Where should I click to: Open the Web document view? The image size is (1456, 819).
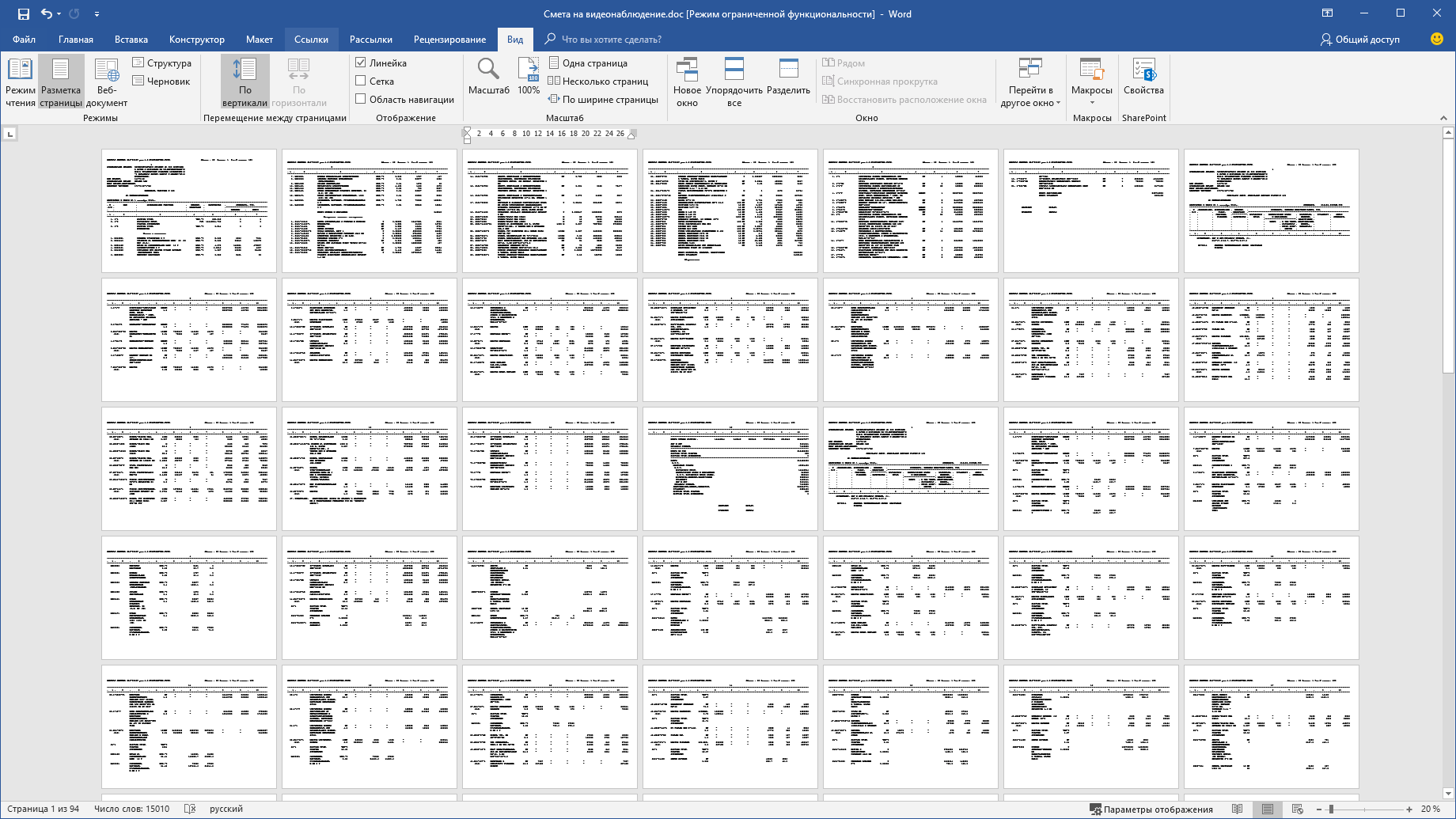[106, 81]
